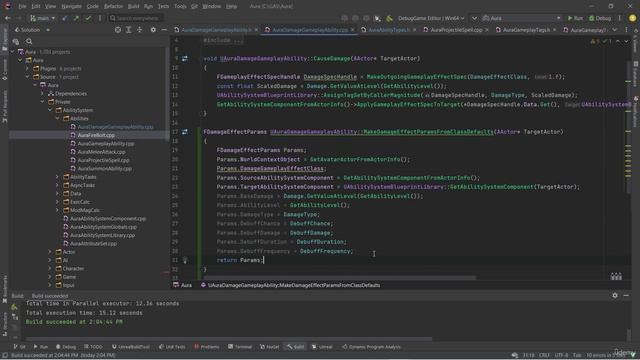The image size is (640, 360).
Task: Show hidden editor tabs dropdown arrow
Action: pos(615,30)
